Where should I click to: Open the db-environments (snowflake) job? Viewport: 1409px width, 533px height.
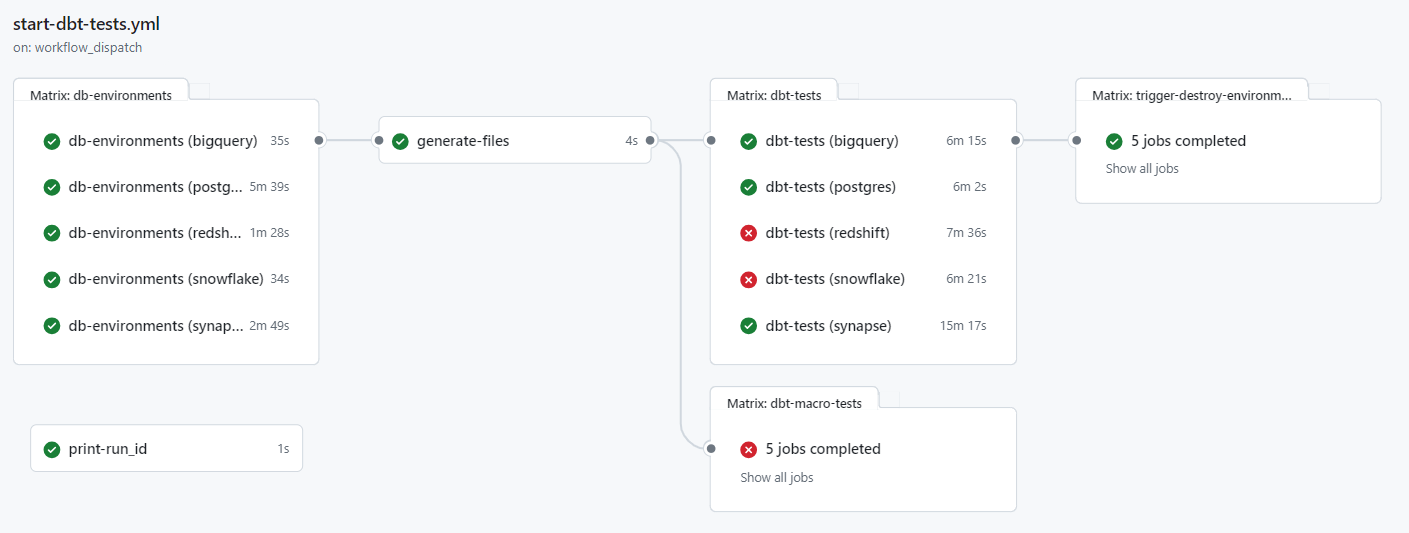[x=165, y=279]
